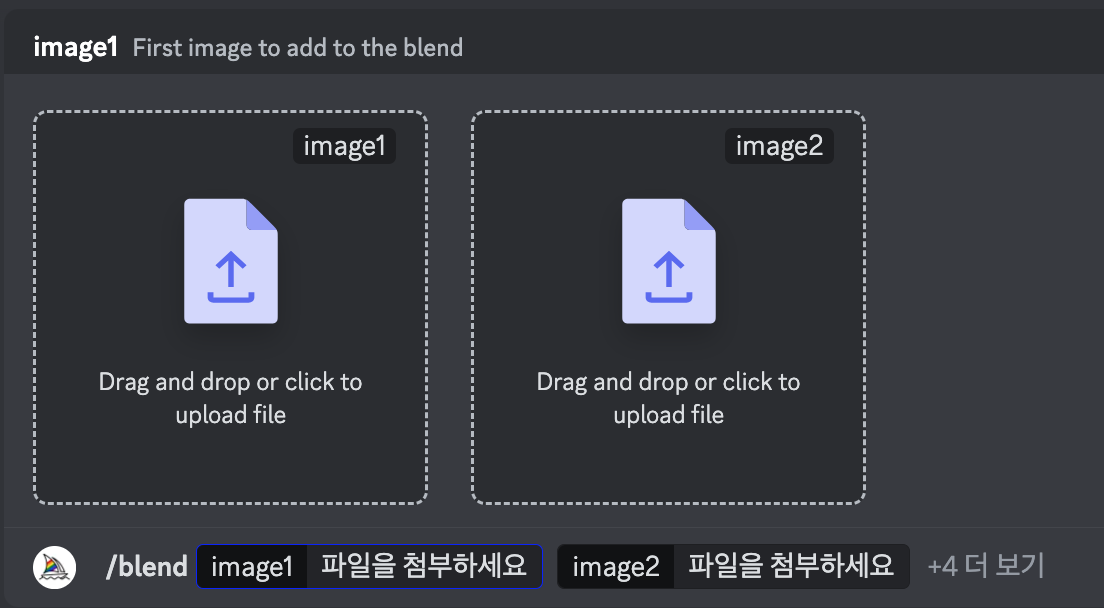Expand the +4 더 보기 options
The width and height of the screenshot is (1104, 608).
[986, 566]
